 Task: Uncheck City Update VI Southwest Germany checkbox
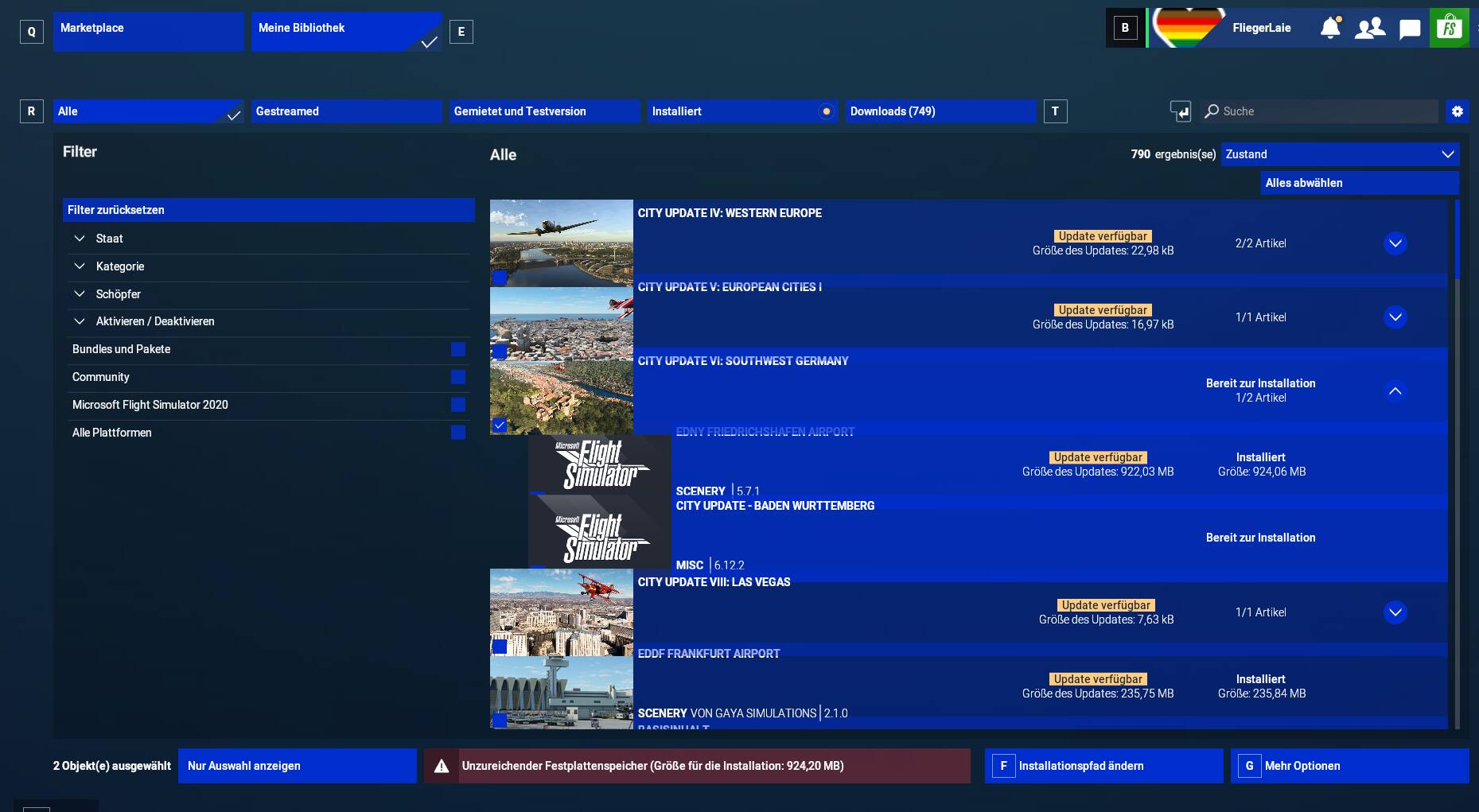[x=499, y=425]
